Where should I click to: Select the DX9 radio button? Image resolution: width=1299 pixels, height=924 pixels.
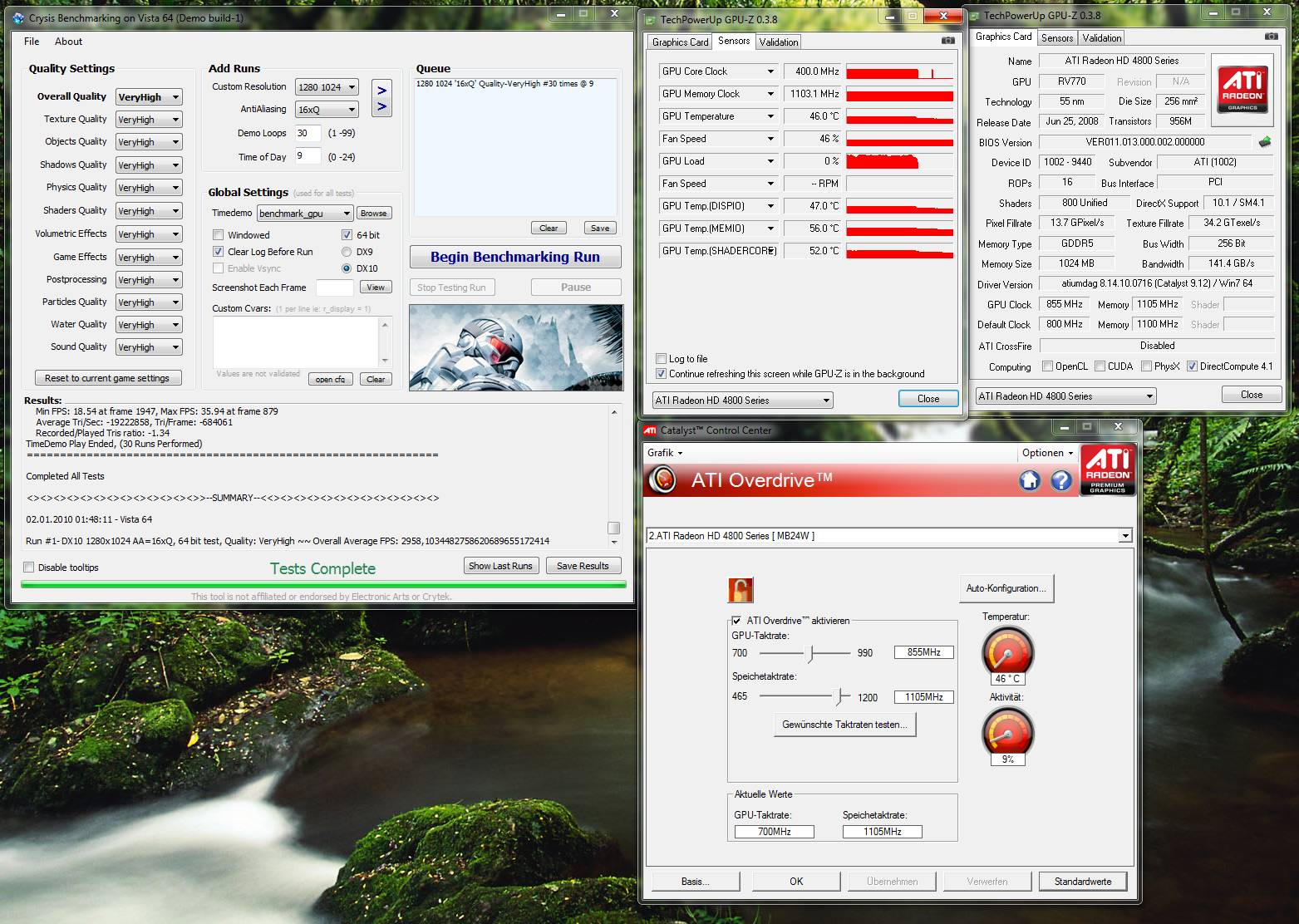coord(347,252)
